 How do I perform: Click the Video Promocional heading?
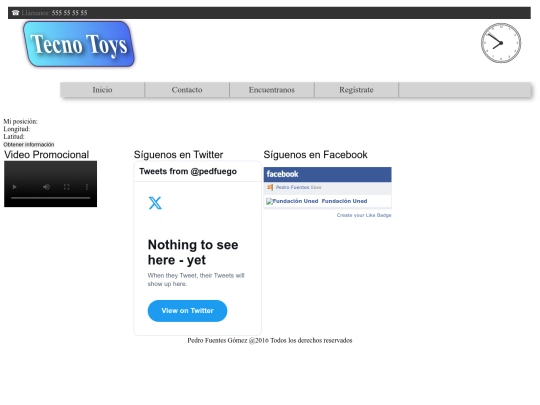tap(46, 155)
